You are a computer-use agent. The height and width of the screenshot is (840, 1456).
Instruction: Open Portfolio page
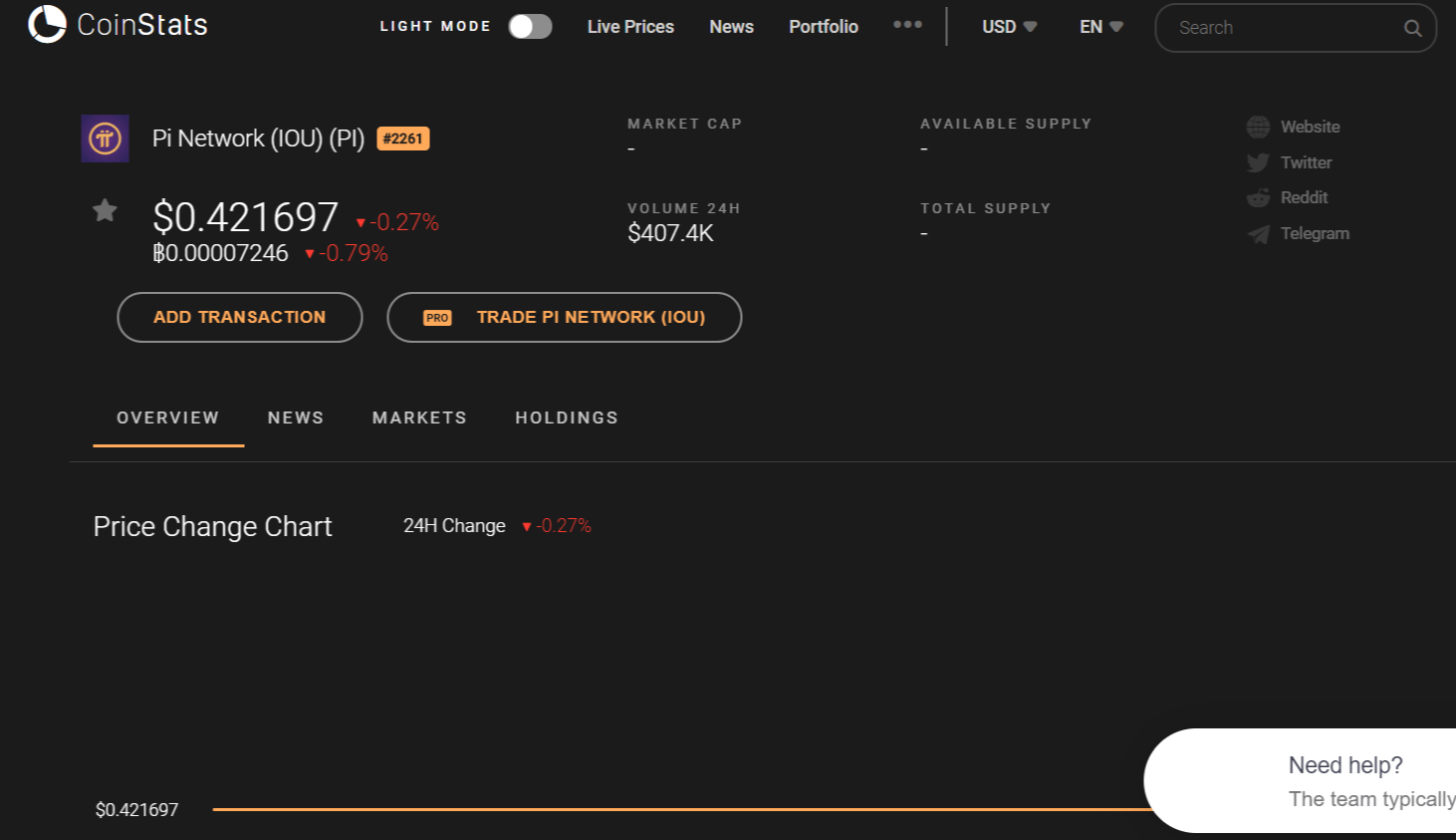click(x=824, y=27)
